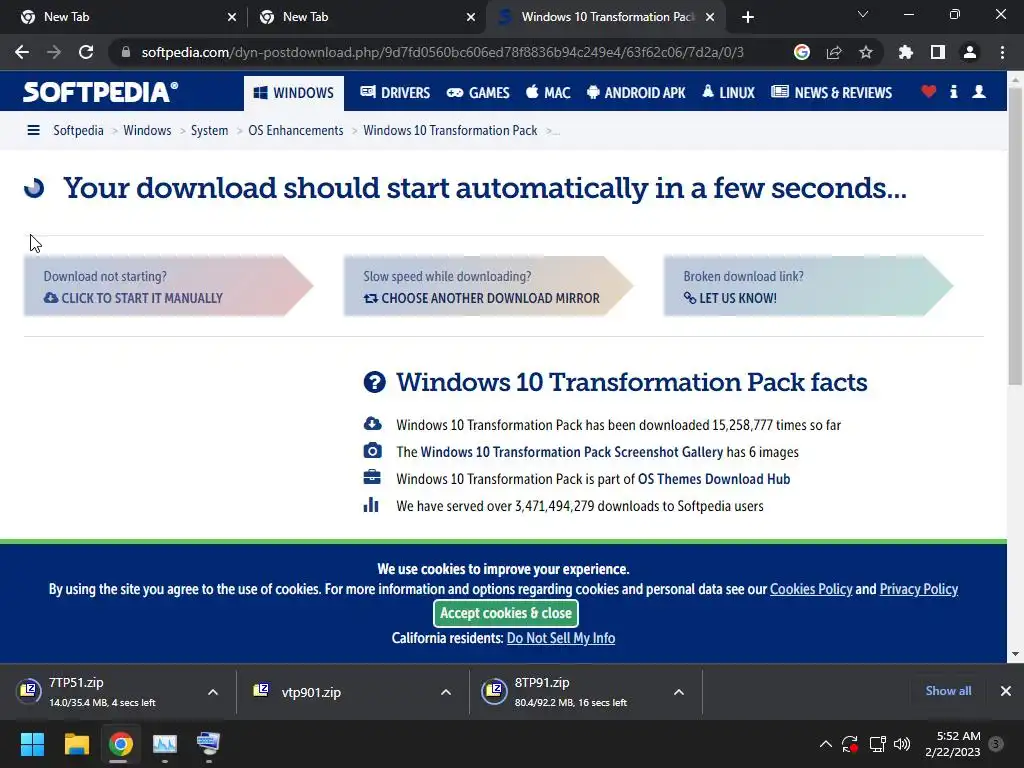Open File Explorer from the taskbar
The width and height of the screenshot is (1024, 768).
click(76, 743)
